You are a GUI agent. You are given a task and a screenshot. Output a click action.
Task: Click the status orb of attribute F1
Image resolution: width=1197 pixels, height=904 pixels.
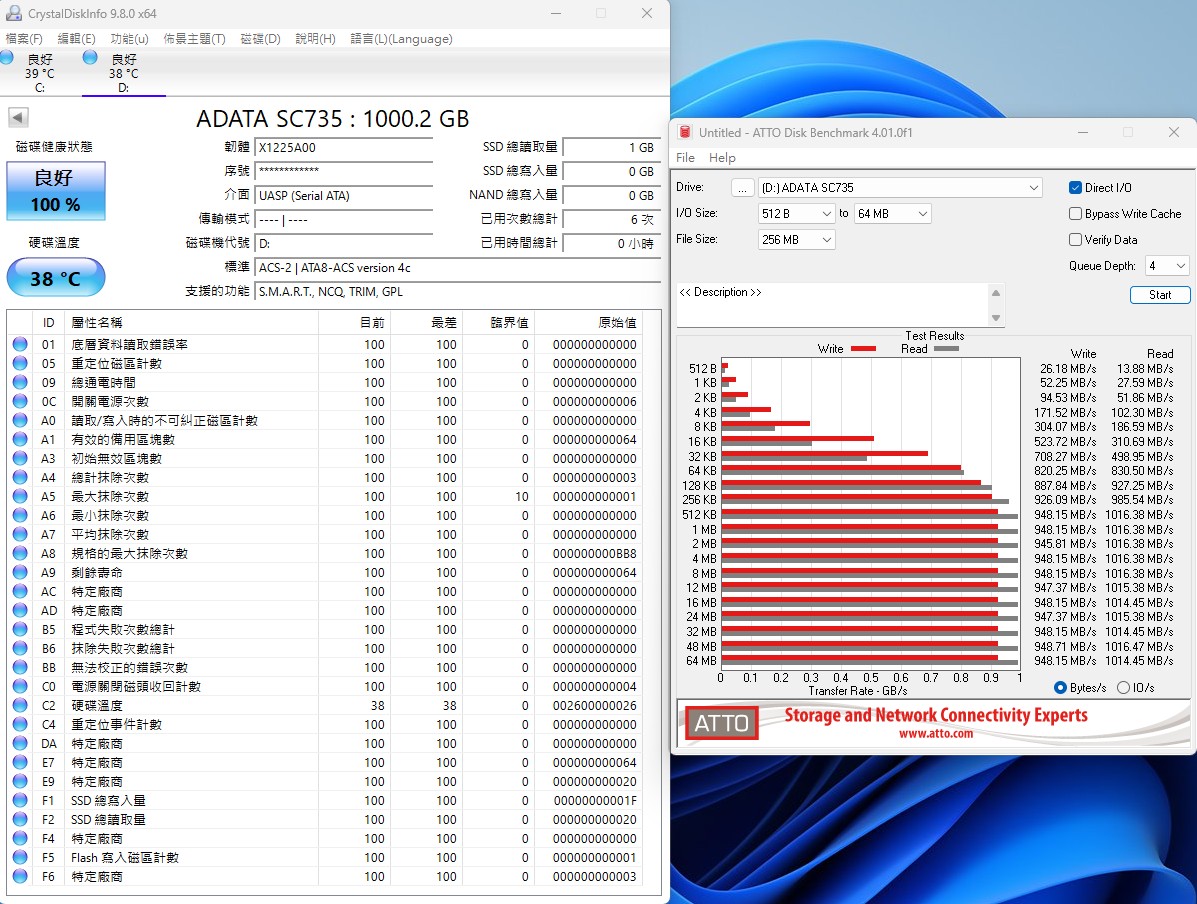coord(20,800)
